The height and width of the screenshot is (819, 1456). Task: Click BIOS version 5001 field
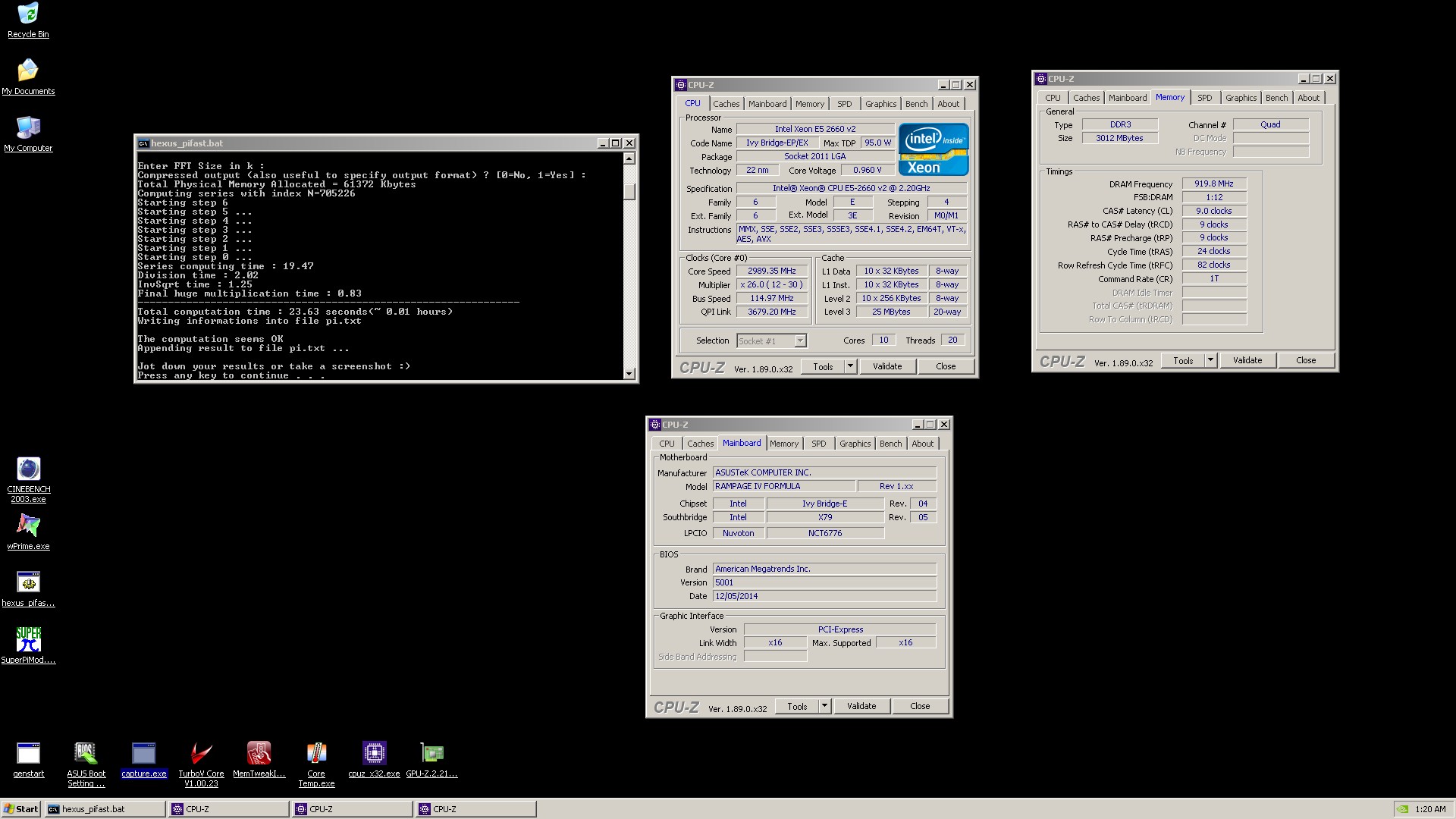coord(824,582)
